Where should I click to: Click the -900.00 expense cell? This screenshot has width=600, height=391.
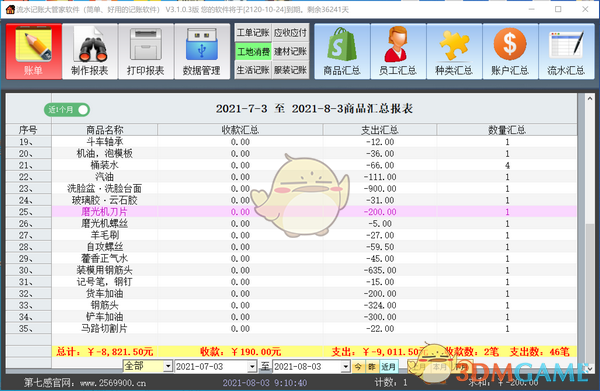(x=380, y=189)
